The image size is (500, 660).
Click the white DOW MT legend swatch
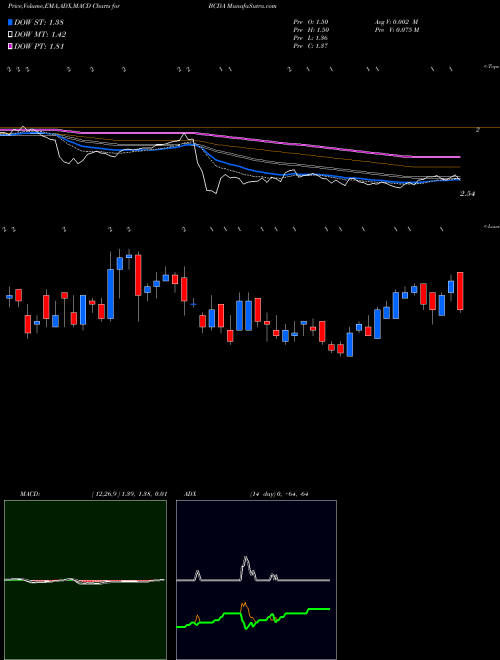pyautogui.click(x=11, y=35)
